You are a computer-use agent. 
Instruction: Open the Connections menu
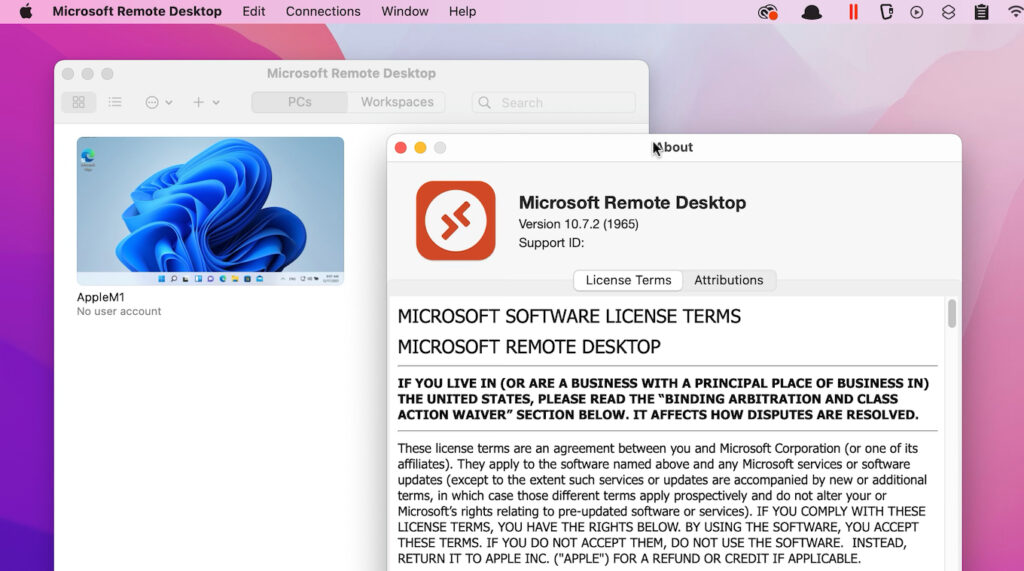click(x=323, y=12)
